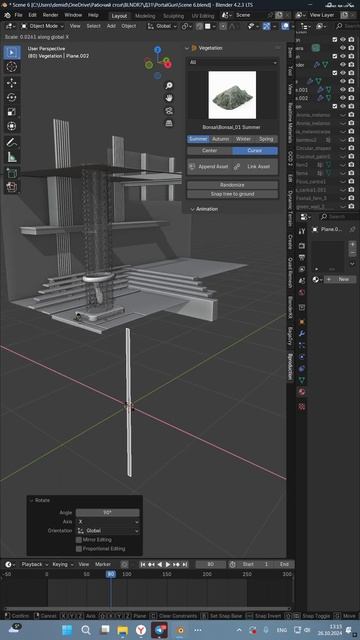This screenshot has height=640, width=360.
Task: Select the Measure tool
Action: click(12, 157)
